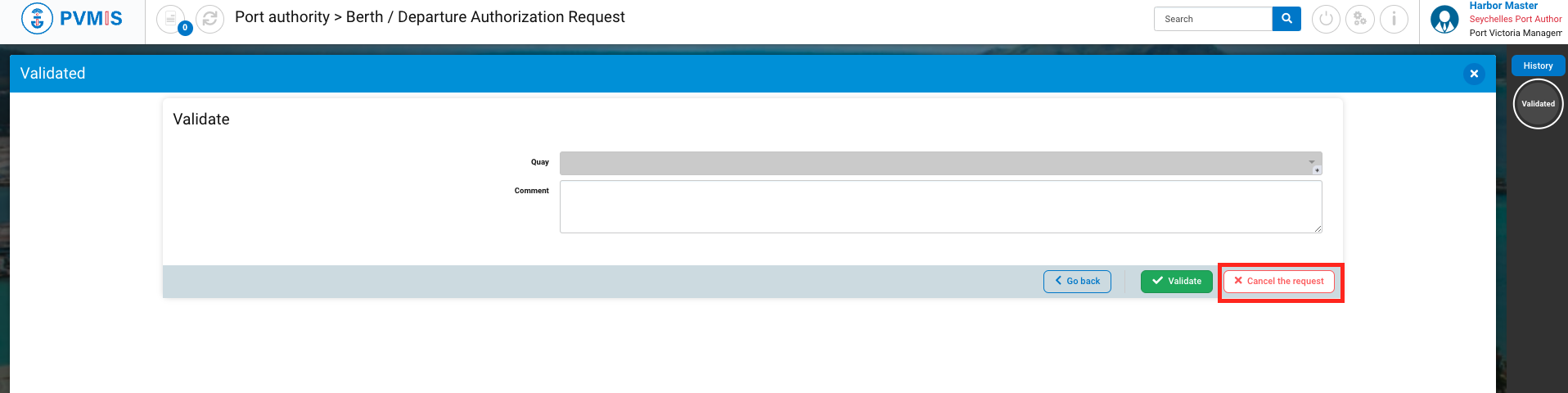Select the Validated status circle
The width and height of the screenshot is (1568, 393).
tap(1538, 104)
